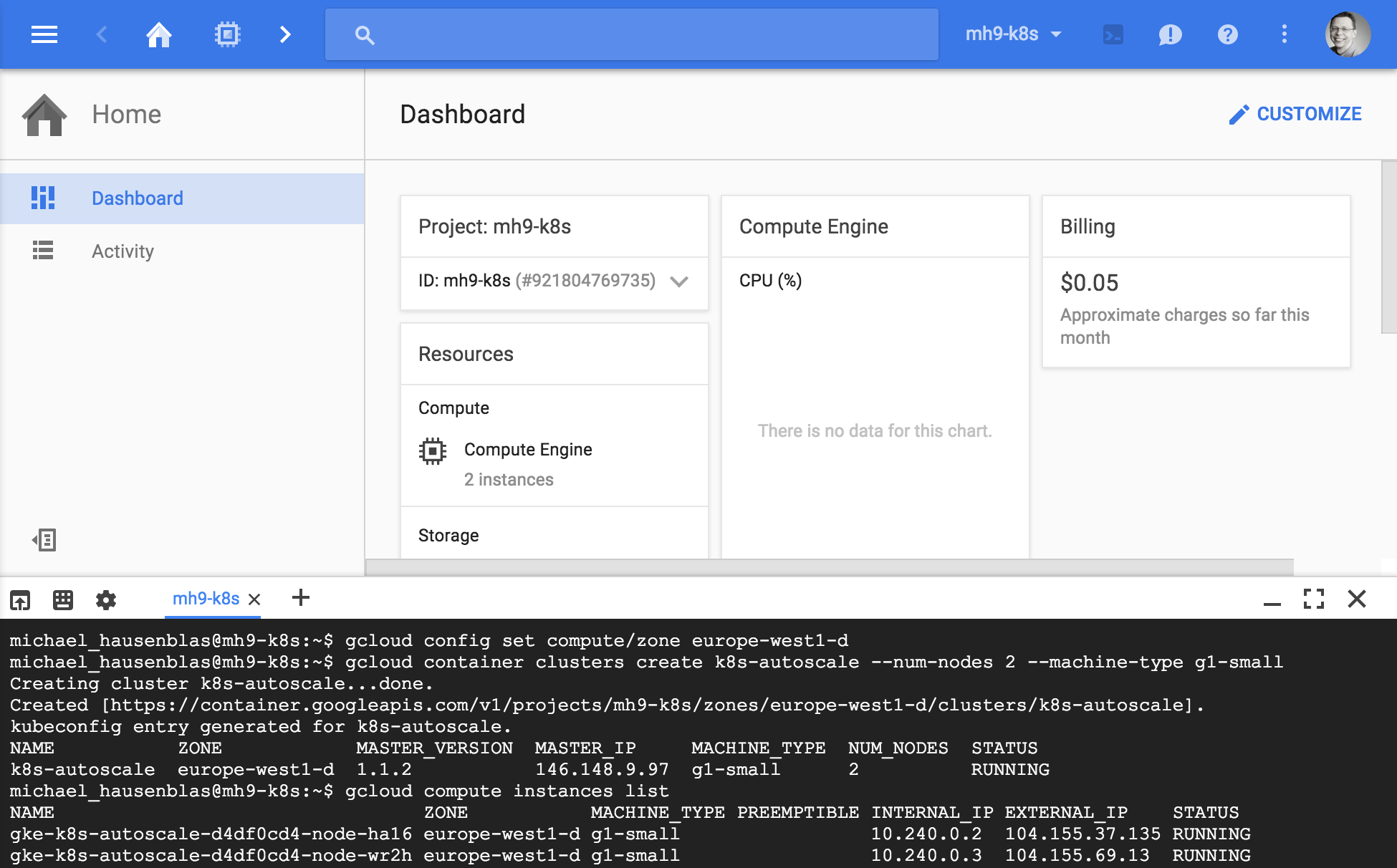Viewport: 1397px width, 868px height.
Task: Open the feedback alert icon
Action: coord(1170,34)
